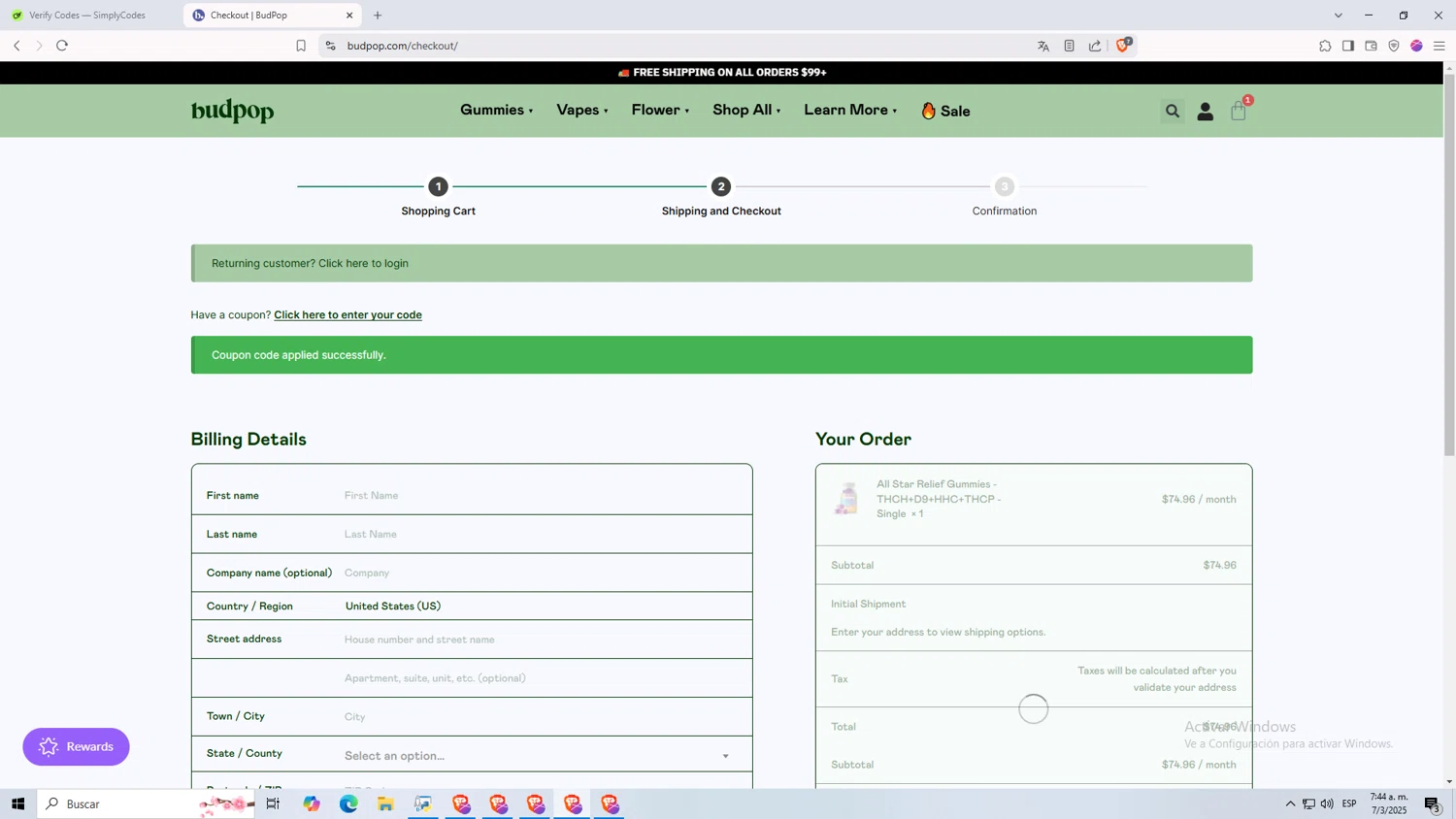
Task: Open Windows Start menu
Action: pyautogui.click(x=17, y=803)
